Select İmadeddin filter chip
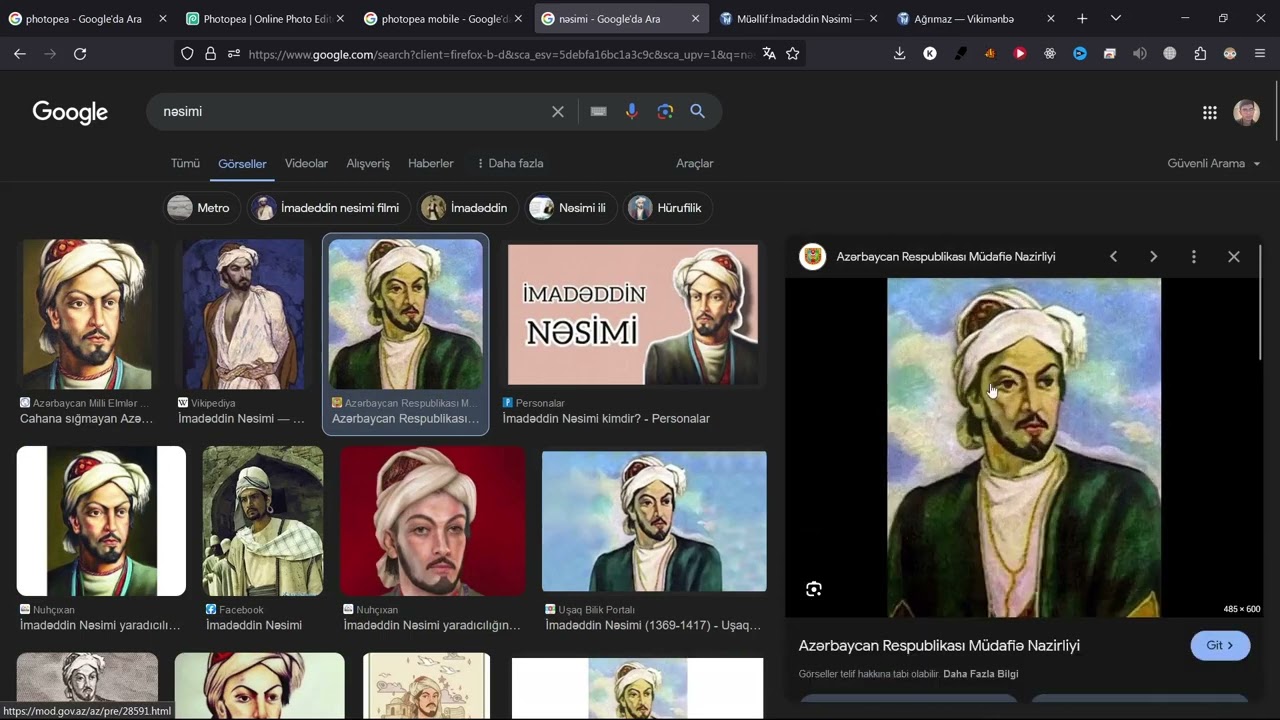The width and height of the screenshot is (1280, 720). [468, 208]
